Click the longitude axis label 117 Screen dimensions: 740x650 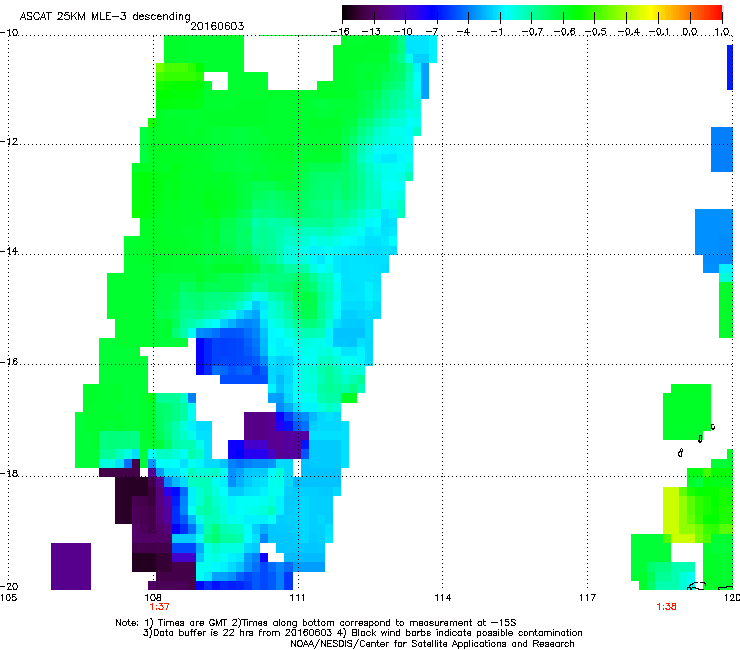click(x=588, y=598)
